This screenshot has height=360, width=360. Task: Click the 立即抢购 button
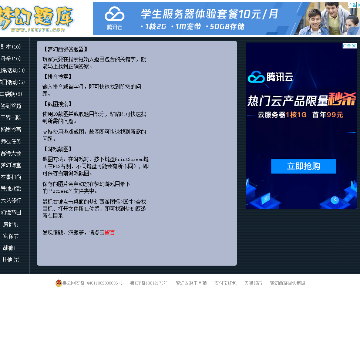pyautogui.click(x=303, y=166)
